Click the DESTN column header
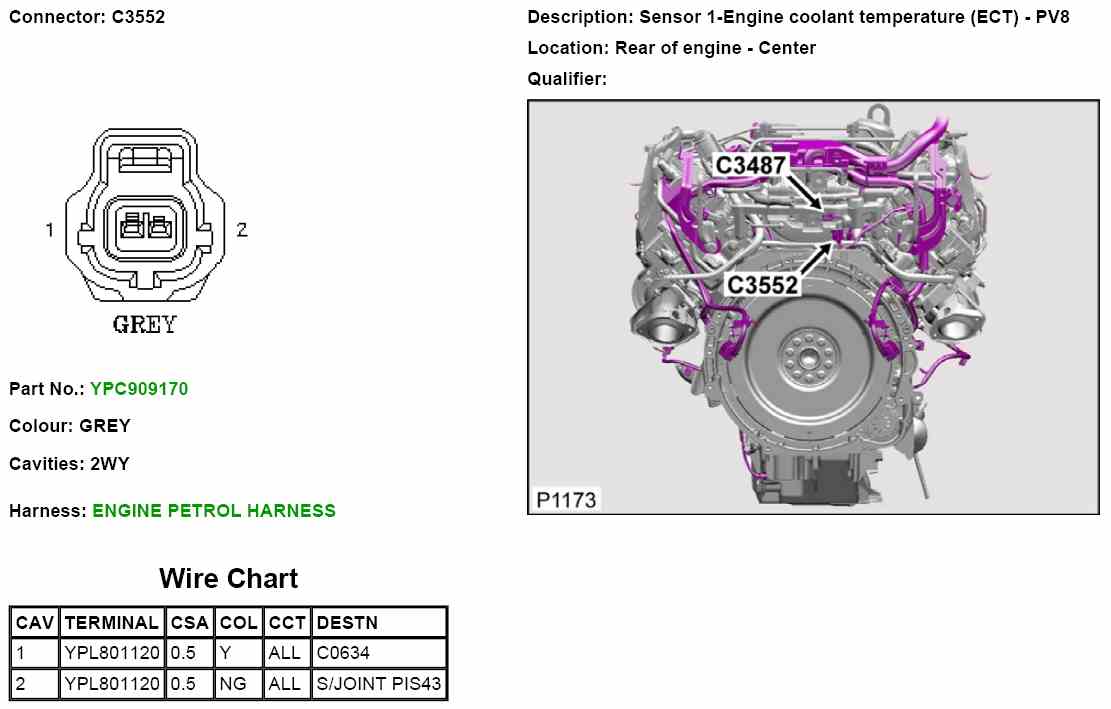 (x=347, y=623)
